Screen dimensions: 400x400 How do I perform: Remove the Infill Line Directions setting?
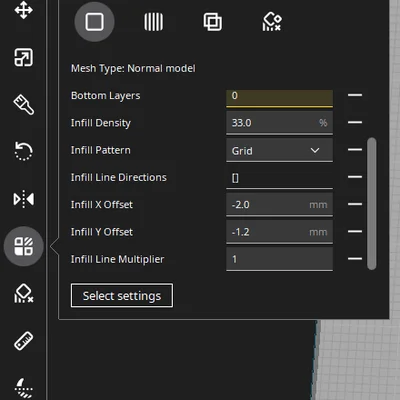(355, 177)
